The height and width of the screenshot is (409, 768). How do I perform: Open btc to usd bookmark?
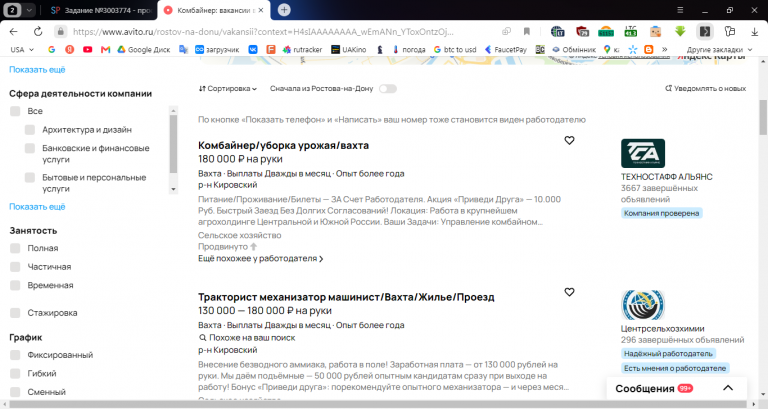[455, 49]
